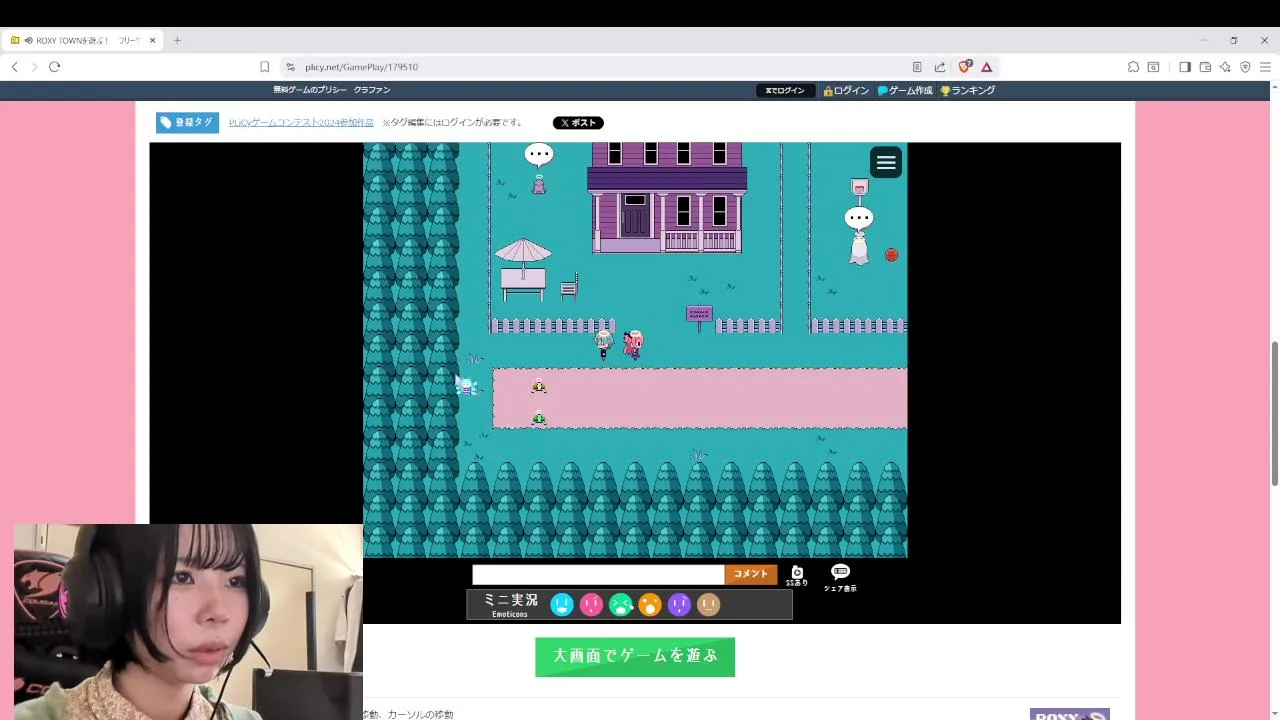Click the page vertical scrollbar
Image resolution: width=1280 pixels, height=720 pixels.
point(1274,414)
